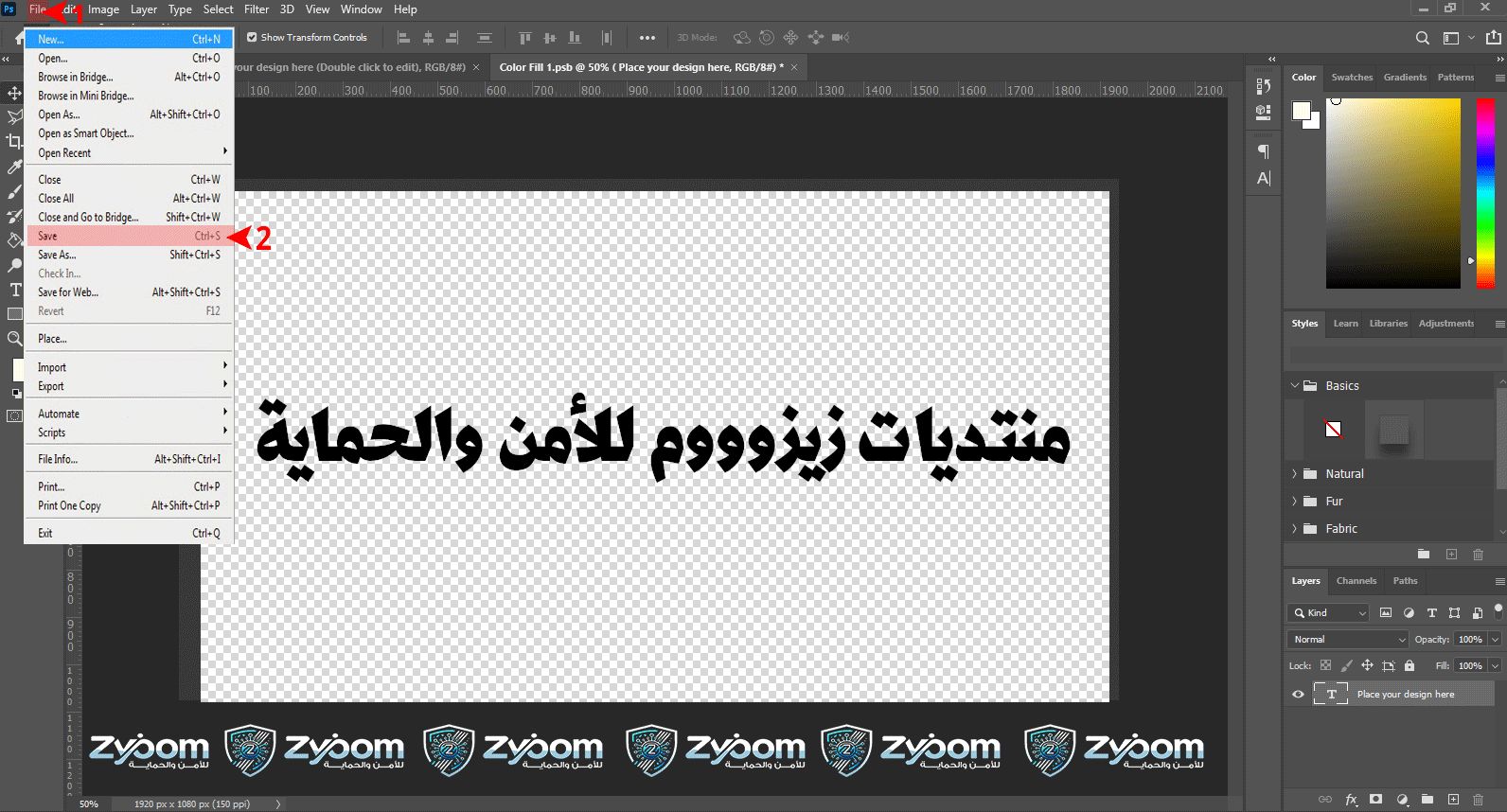1507x812 pixels.
Task: Select the Move tool in the toolbar
Action: [14, 93]
